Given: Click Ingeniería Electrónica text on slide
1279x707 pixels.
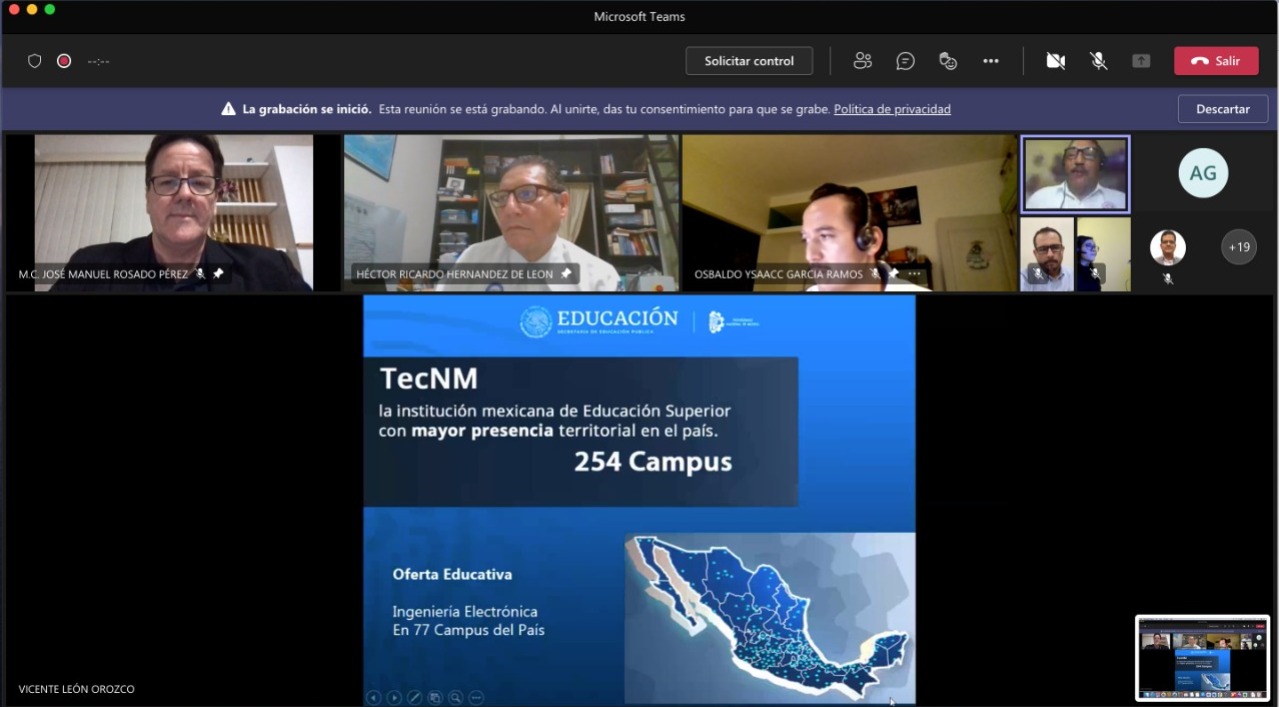Looking at the screenshot, I should (x=465, y=611).
